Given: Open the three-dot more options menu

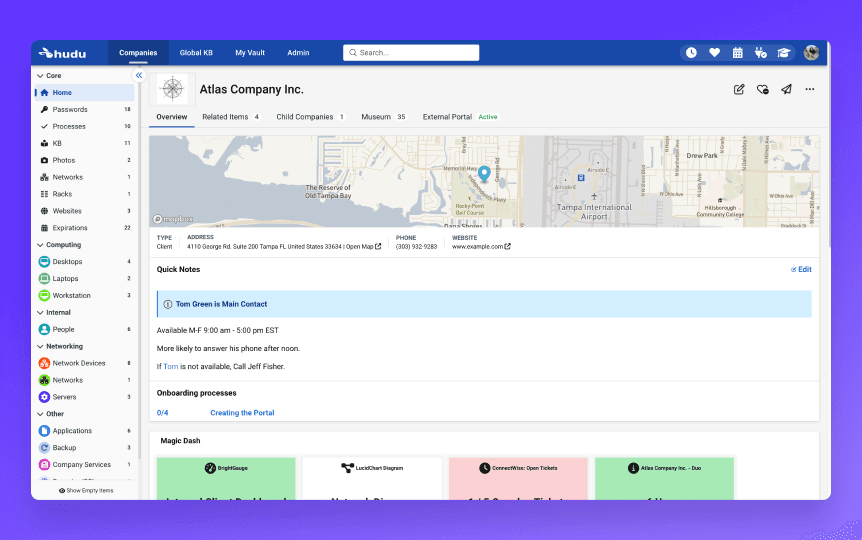Looking at the screenshot, I should coord(810,89).
